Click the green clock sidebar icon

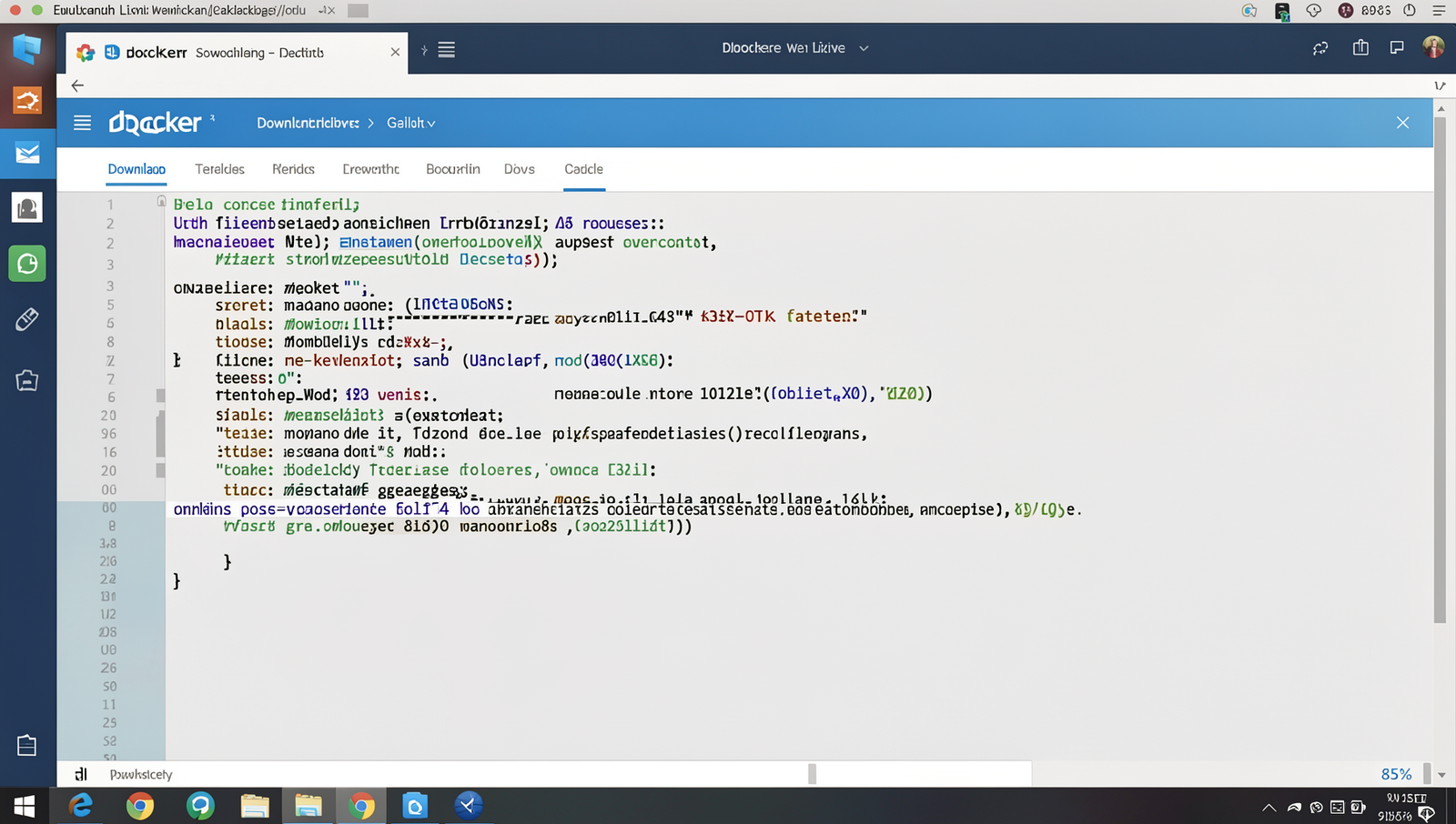point(27,264)
